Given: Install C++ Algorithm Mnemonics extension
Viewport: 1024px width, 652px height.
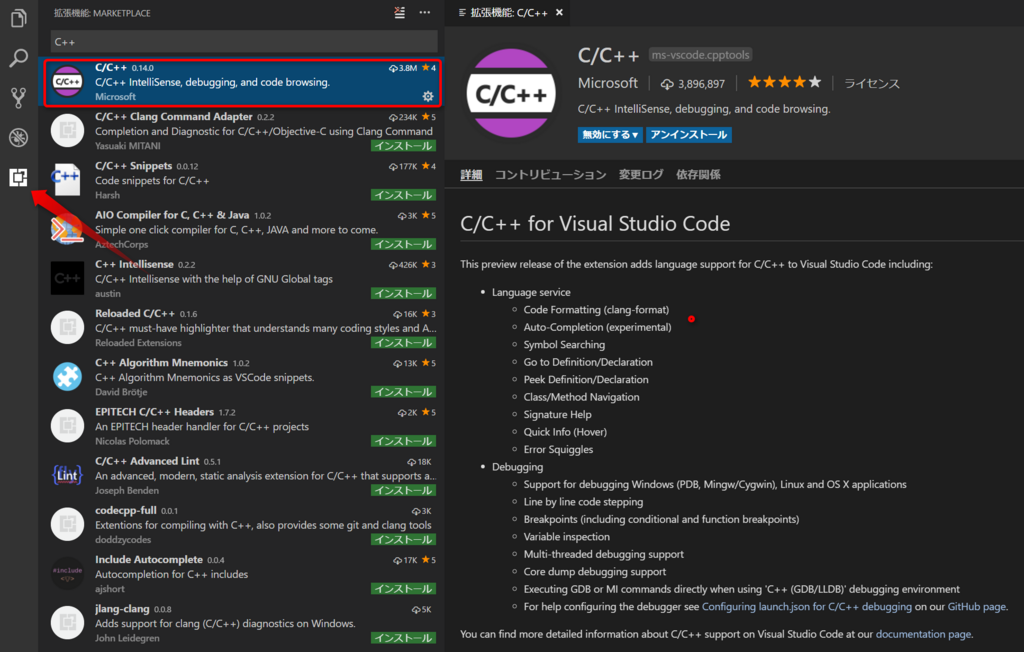Looking at the screenshot, I should (x=404, y=392).
